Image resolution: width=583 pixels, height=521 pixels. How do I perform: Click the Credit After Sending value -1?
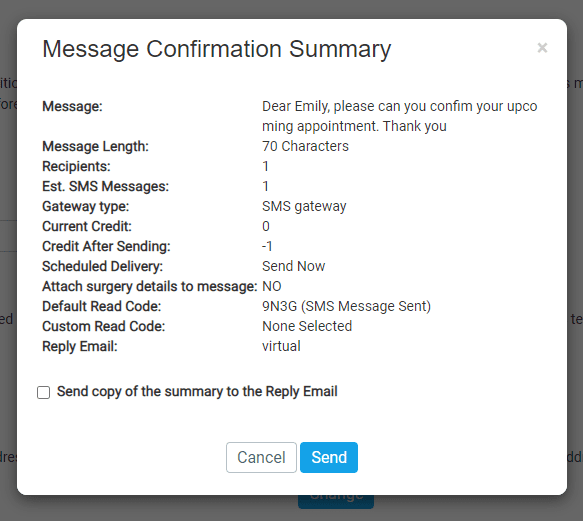[x=267, y=246]
